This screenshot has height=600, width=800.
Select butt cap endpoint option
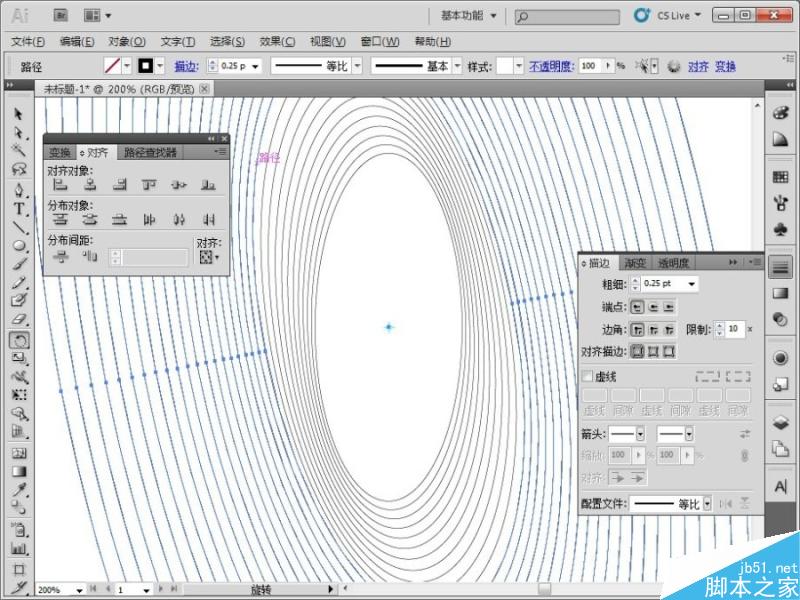pyautogui.click(x=637, y=307)
